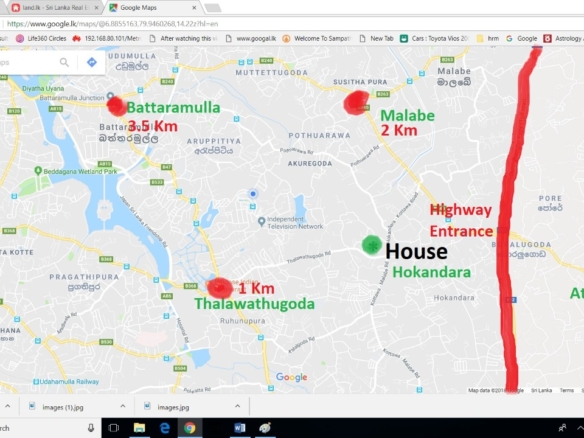Open directions with the blue arrow icon
Screen dimensions: 584x438
click(x=92, y=62)
